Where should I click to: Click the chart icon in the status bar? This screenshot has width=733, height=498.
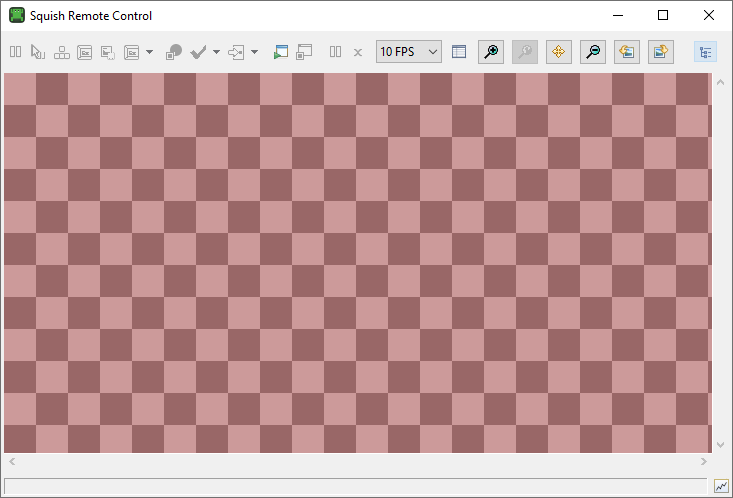(721, 486)
